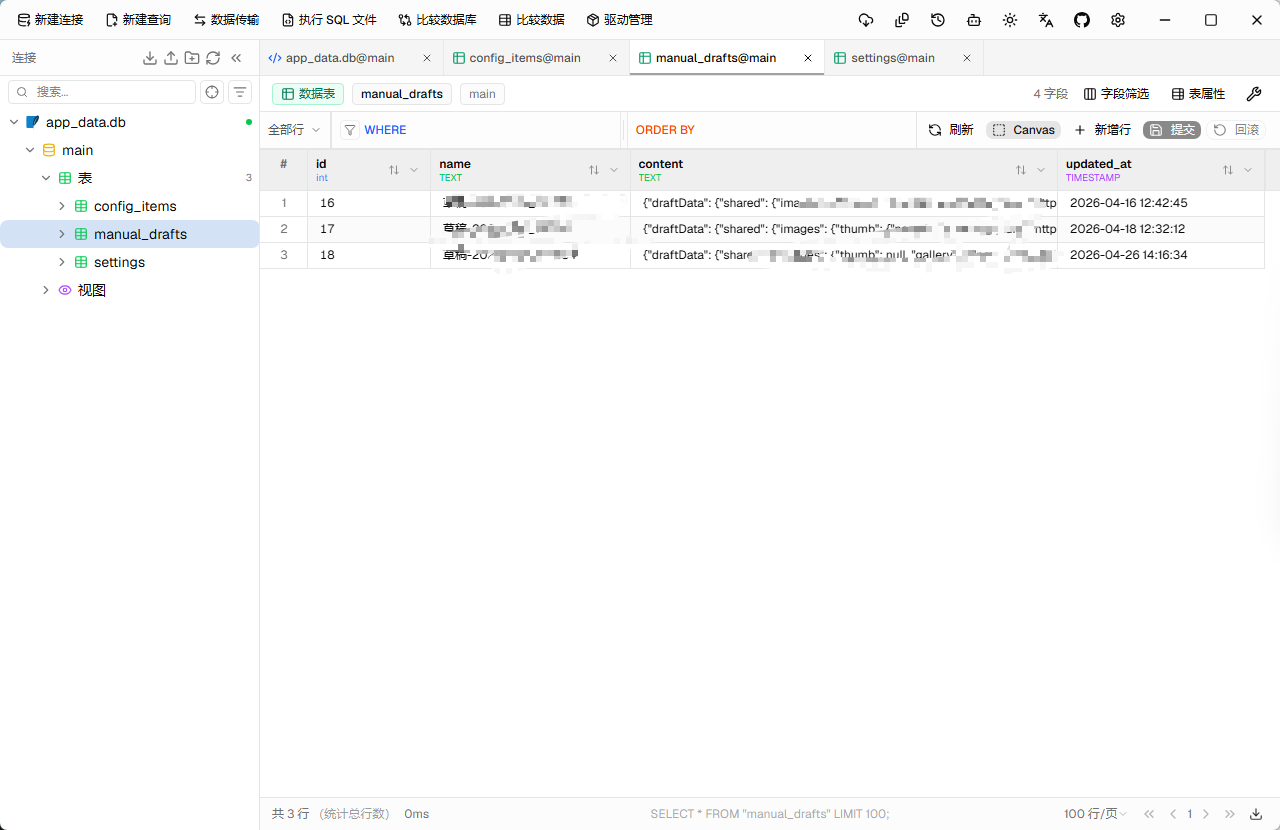Open the updated_at column dropdown chevron
Screen dimensions: 1280x830
point(1248,170)
